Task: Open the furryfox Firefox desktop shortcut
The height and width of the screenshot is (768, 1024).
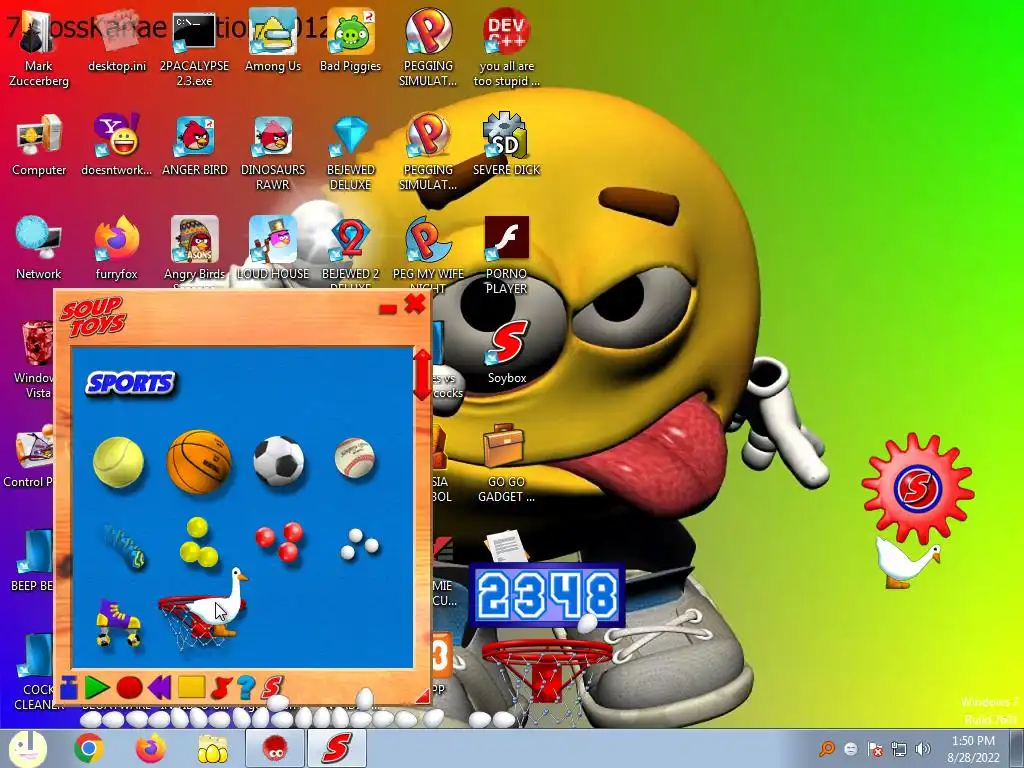Action: coord(117,249)
